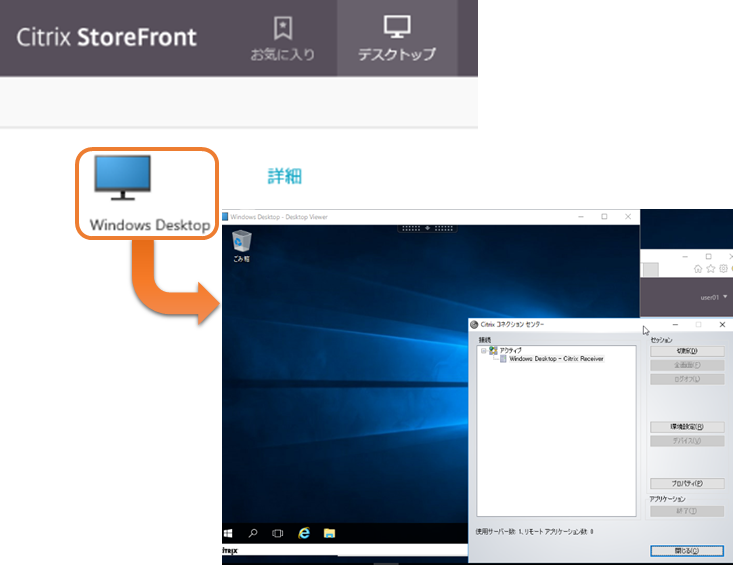Open the 詳細 details link
This screenshot has height=565, width=733.
[285, 176]
